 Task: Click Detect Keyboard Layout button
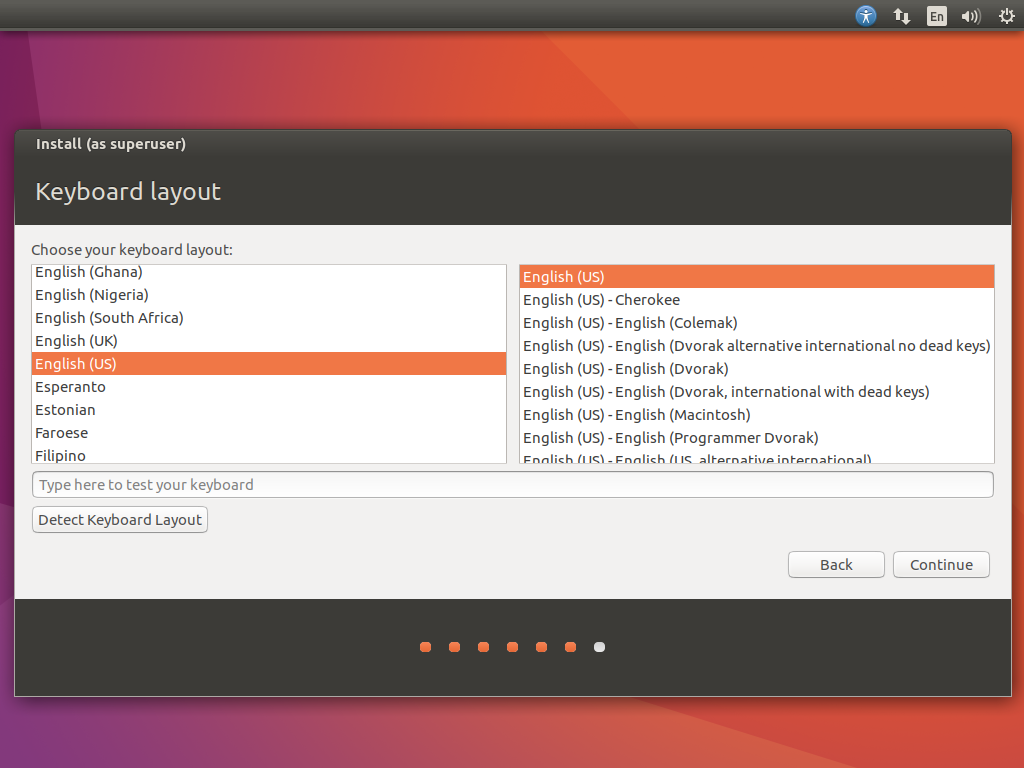click(120, 520)
